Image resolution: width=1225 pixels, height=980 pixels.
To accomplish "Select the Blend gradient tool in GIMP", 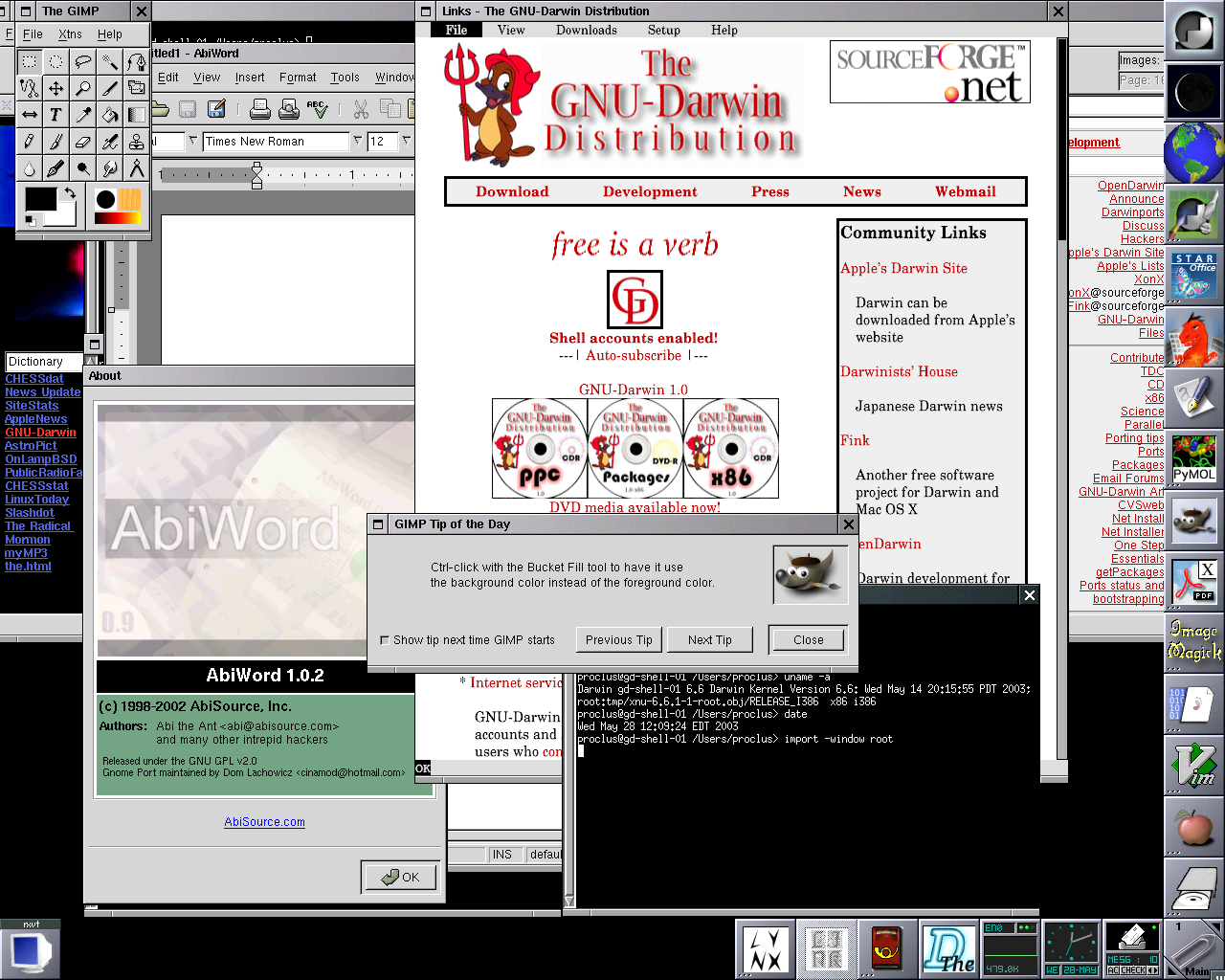I will click(137, 116).
